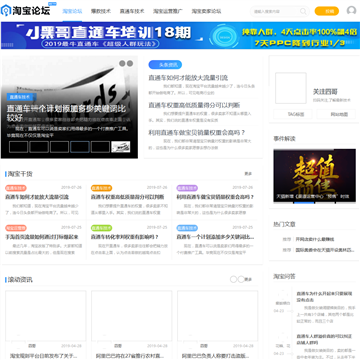360x360 pixels.
Task: Click the TAG标签 button
Action: click(x=293, y=114)
